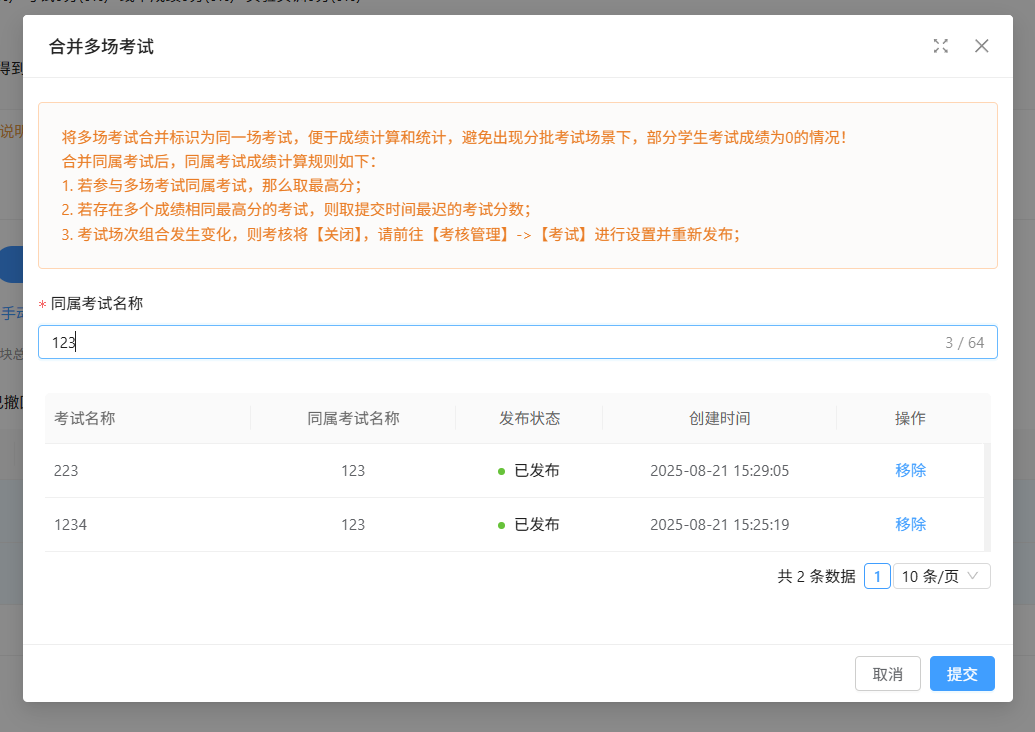1035x732 pixels.
Task: Select page 1 in pagination
Action: [x=877, y=576]
